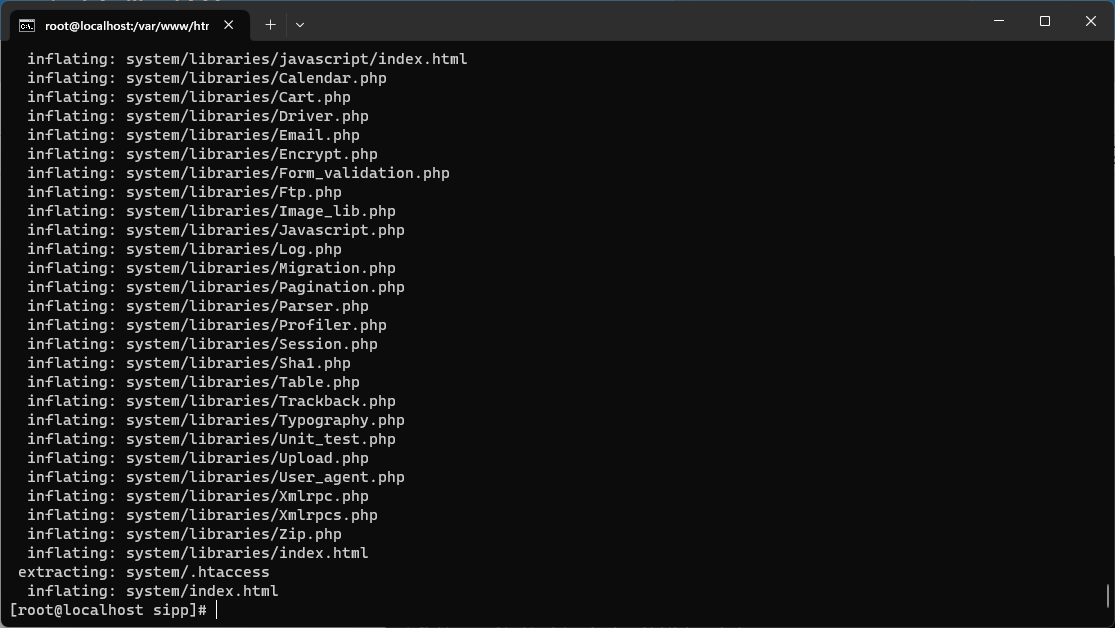Click the command prompt icon in the tab
The height and width of the screenshot is (628, 1115).
pos(26,26)
